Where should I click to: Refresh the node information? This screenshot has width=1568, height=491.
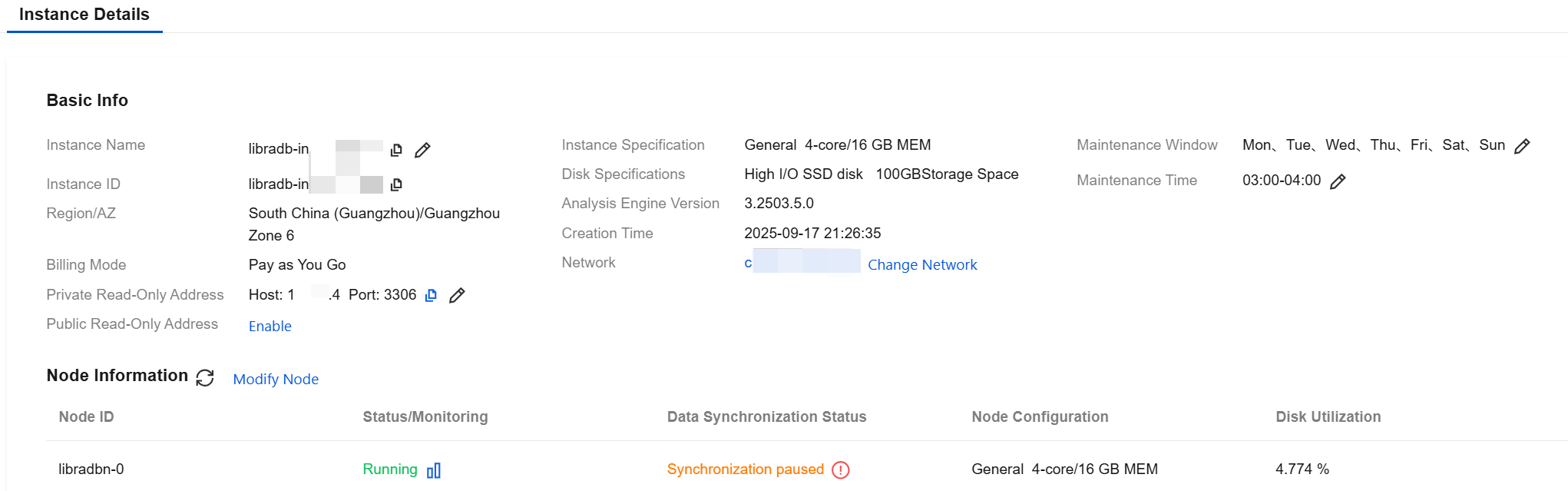[x=205, y=377]
